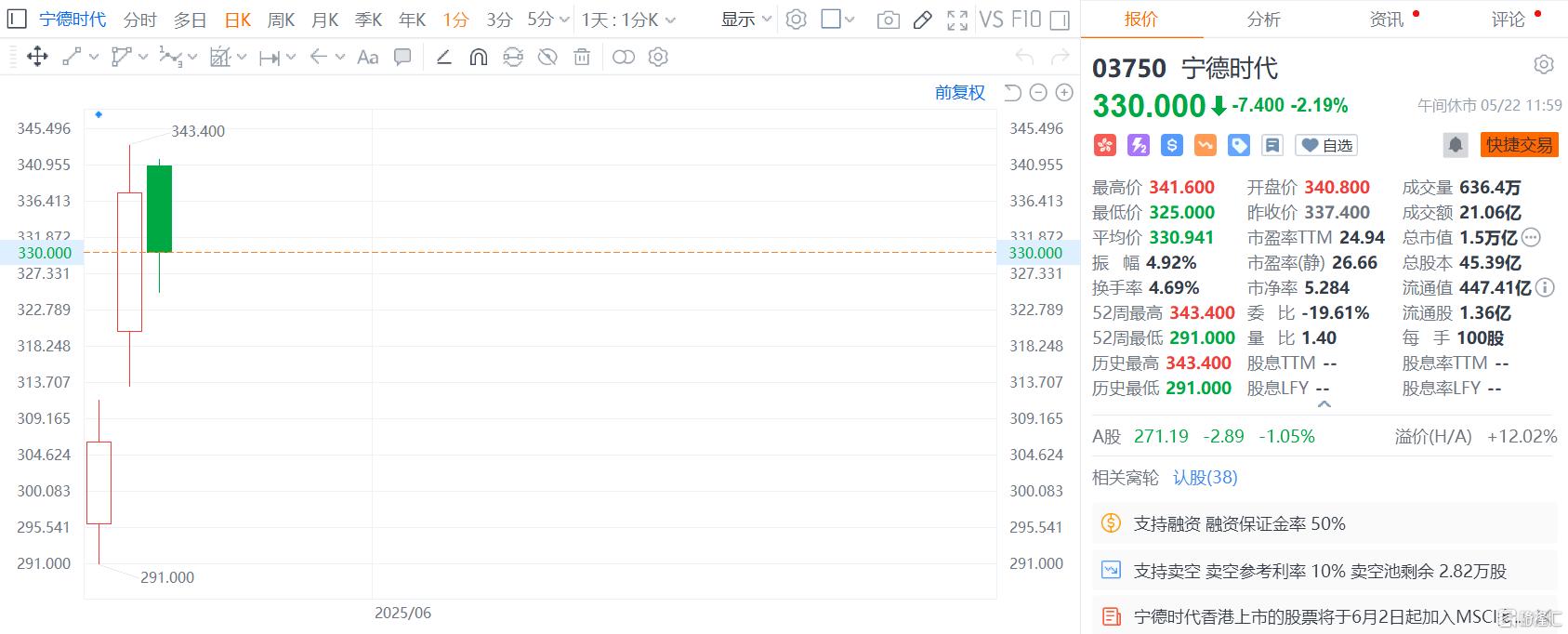The image size is (1568, 634).
Task: Expand arrow tool options arrow
Action: click(340, 58)
